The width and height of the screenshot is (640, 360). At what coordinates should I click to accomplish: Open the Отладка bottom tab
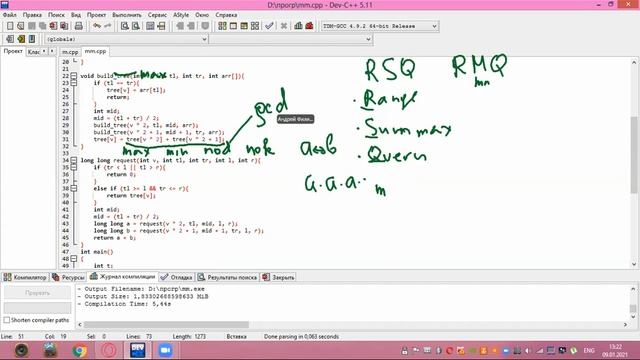point(176,277)
